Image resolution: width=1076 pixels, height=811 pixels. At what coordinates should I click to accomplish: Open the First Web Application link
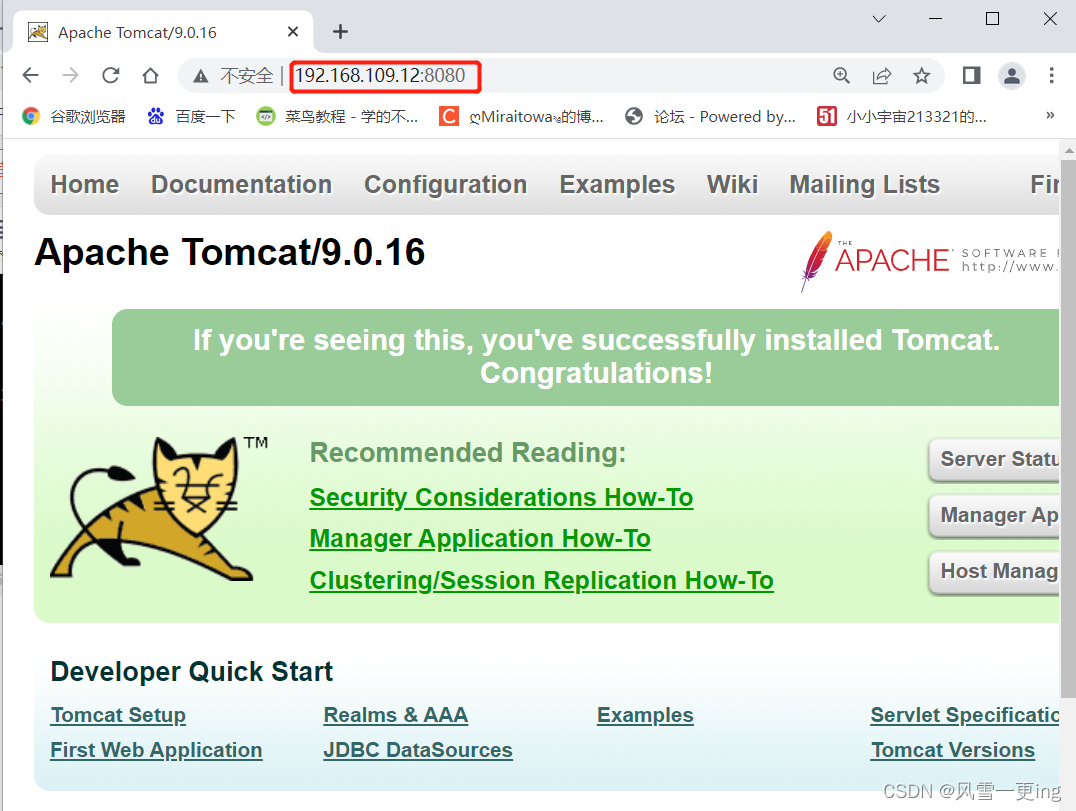click(156, 750)
